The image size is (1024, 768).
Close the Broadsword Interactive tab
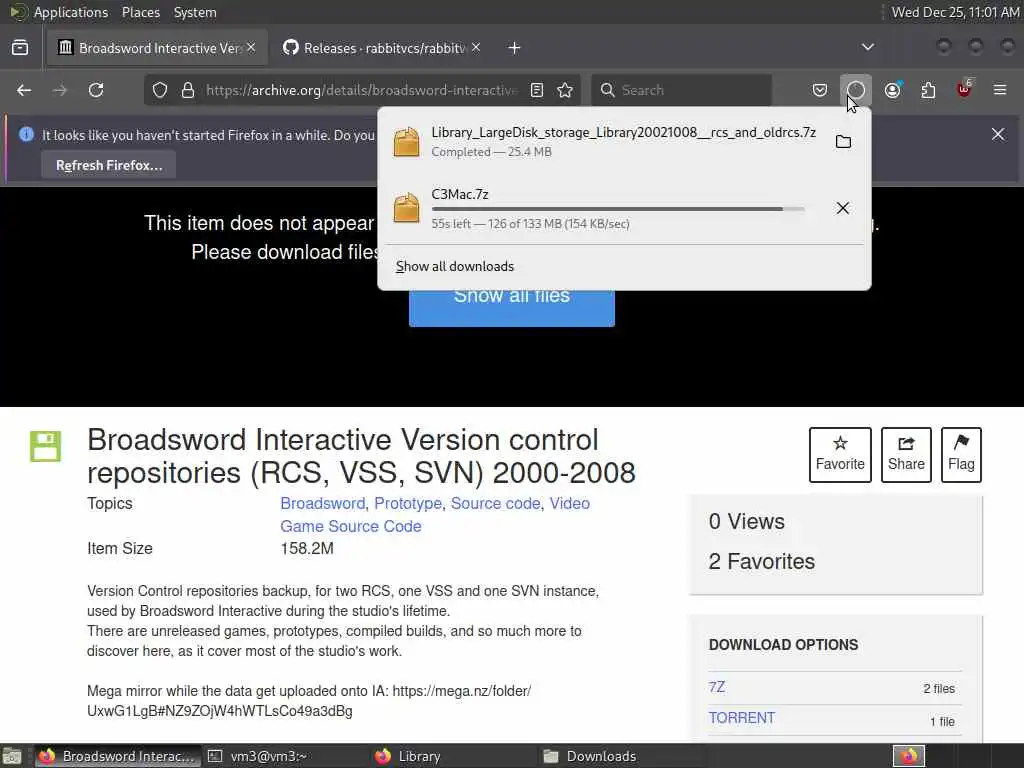click(251, 47)
